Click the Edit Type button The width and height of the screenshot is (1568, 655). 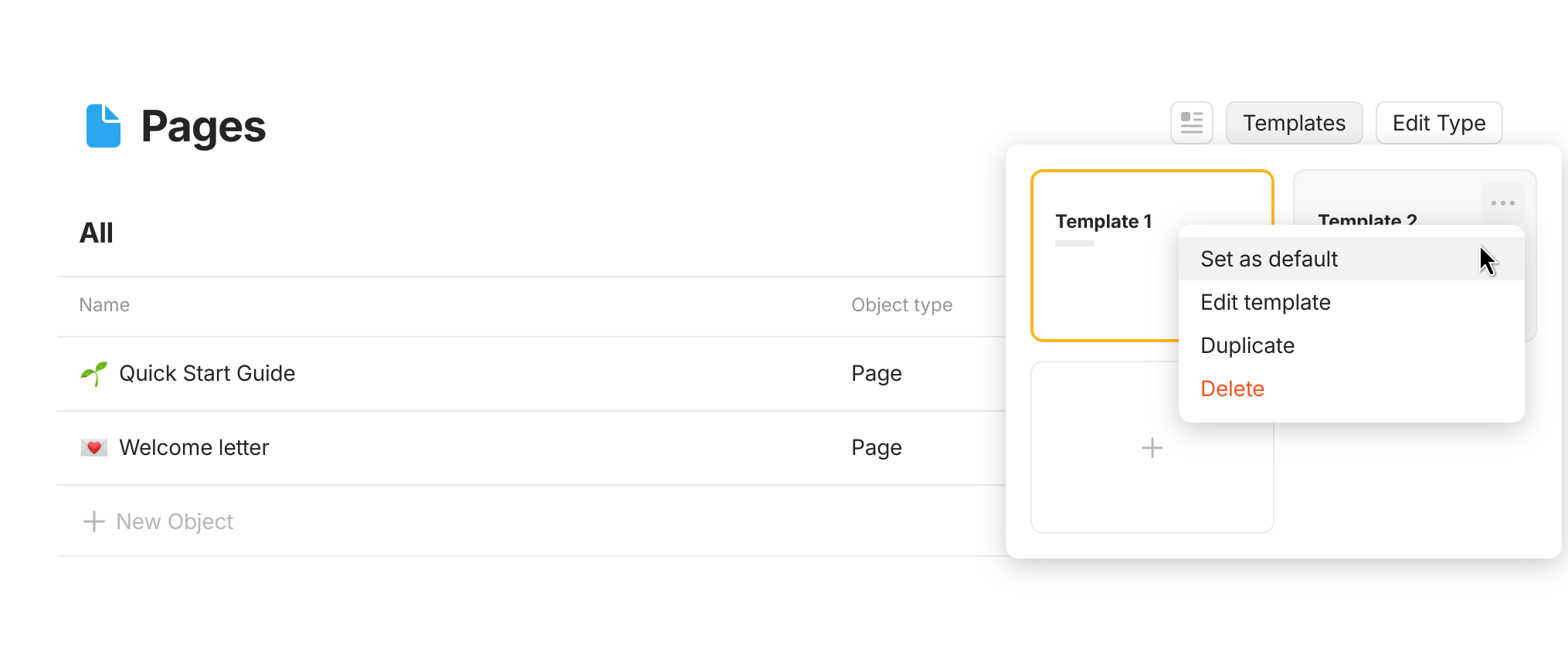1438,123
